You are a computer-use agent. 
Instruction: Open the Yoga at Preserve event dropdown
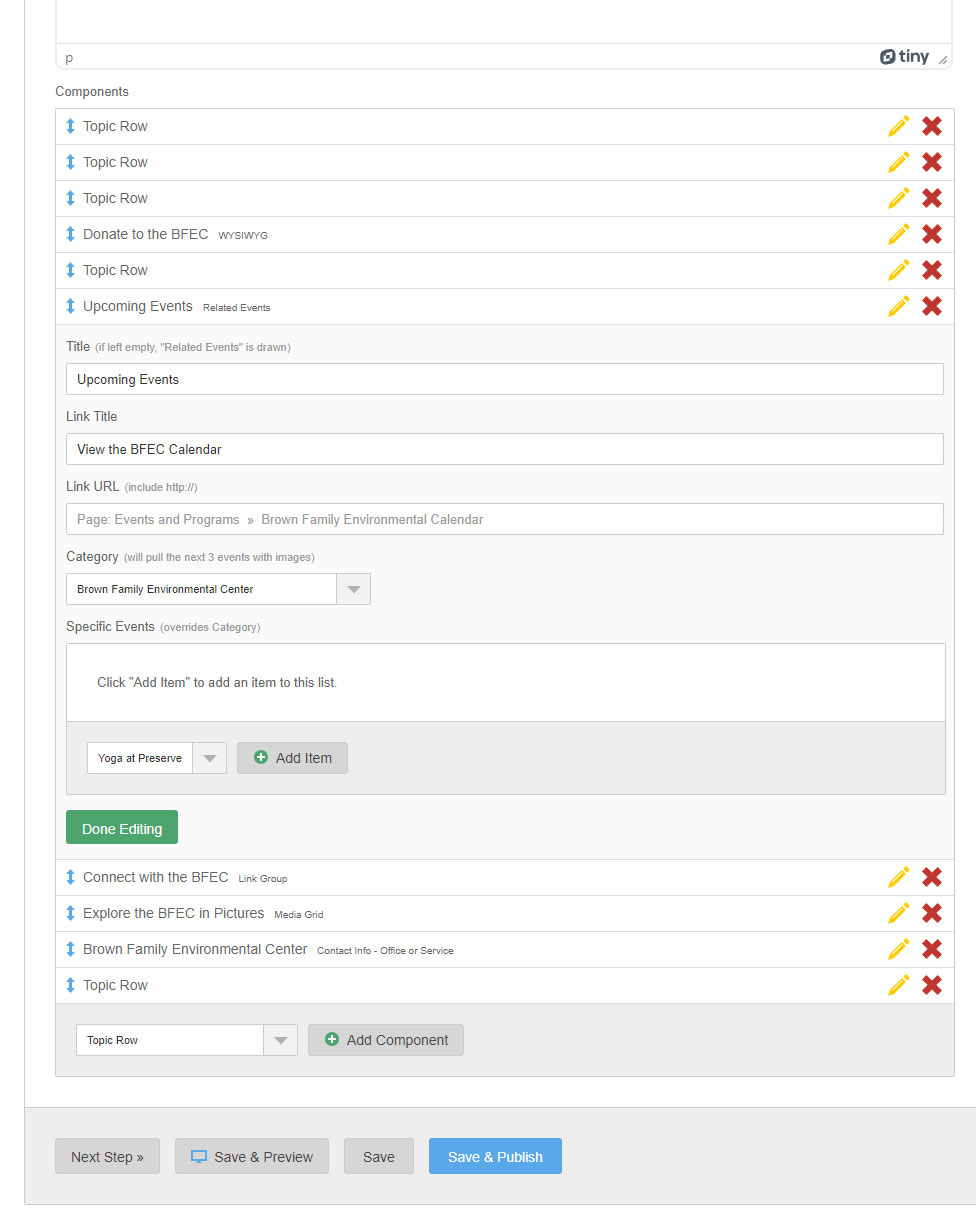pos(157,758)
